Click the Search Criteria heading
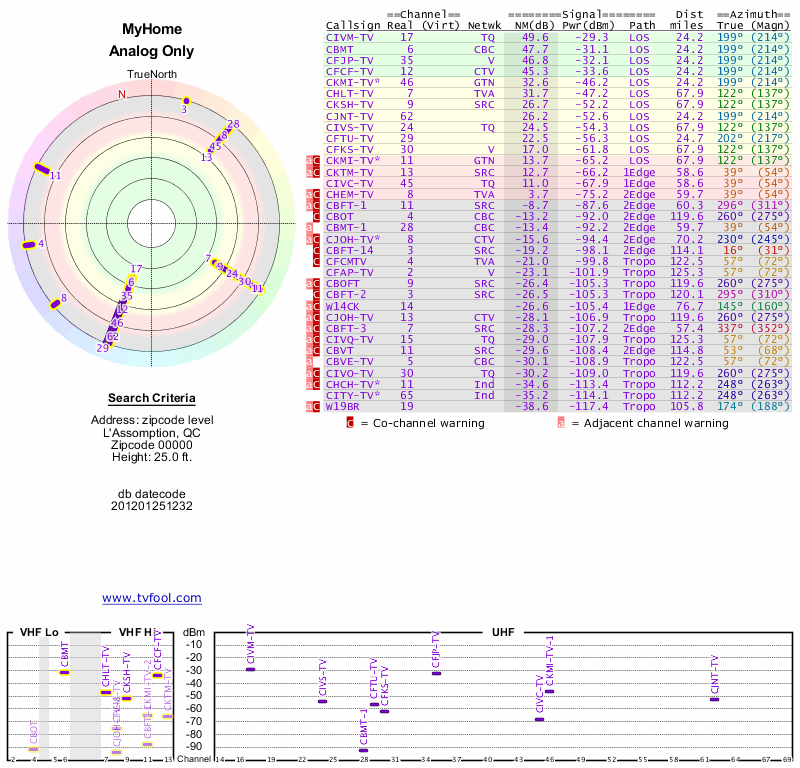The height and width of the screenshot is (768, 800). coord(151,398)
